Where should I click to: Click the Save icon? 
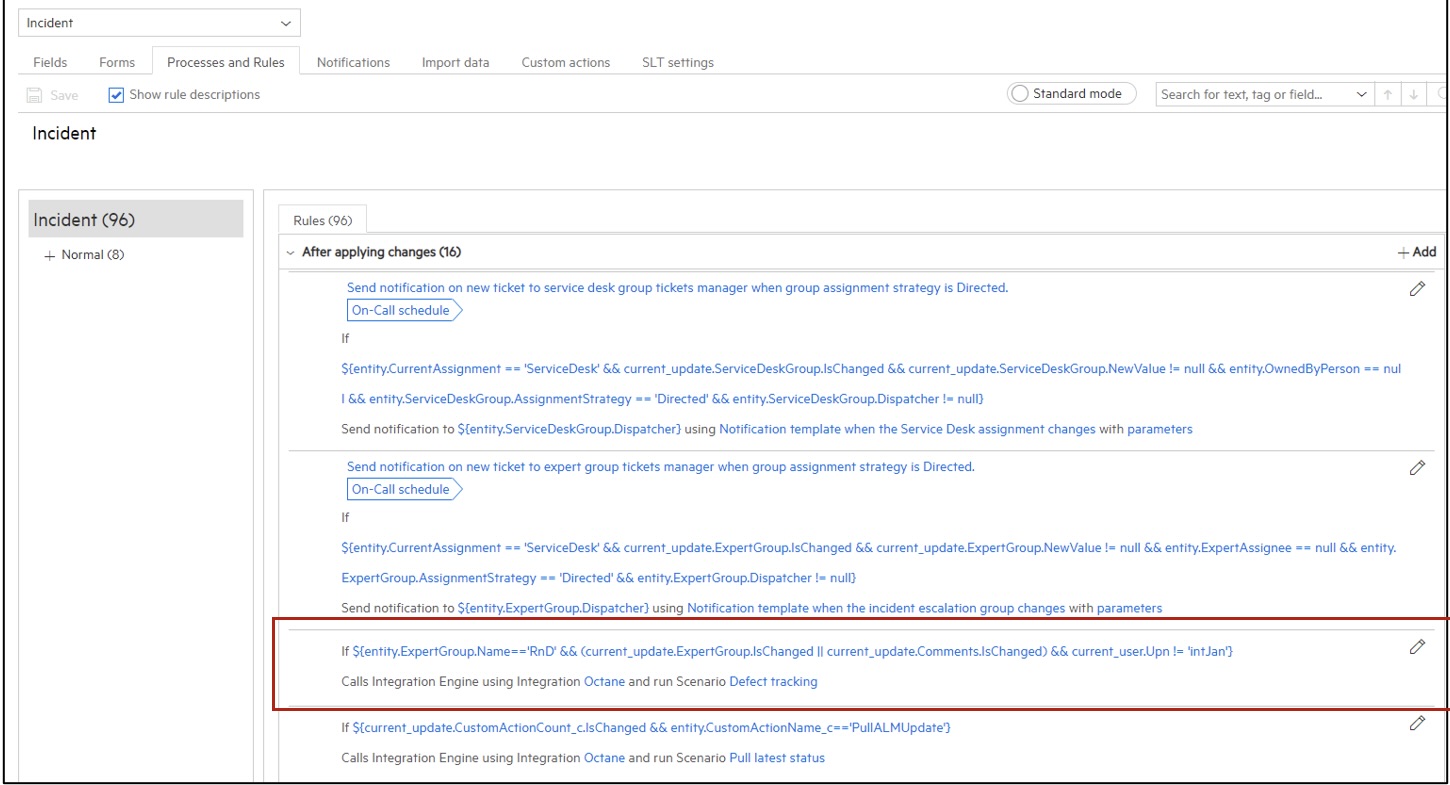pos(35,96)
